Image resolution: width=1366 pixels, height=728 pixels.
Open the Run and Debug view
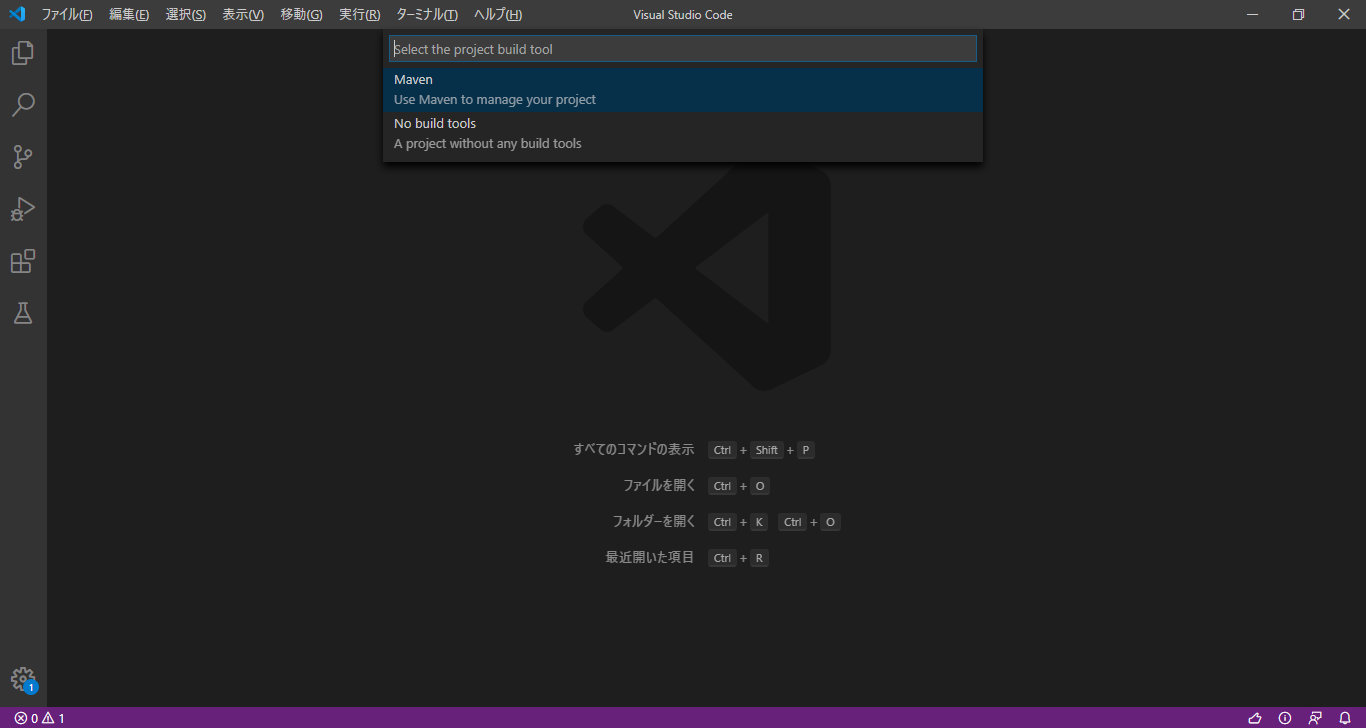point(23,209)
